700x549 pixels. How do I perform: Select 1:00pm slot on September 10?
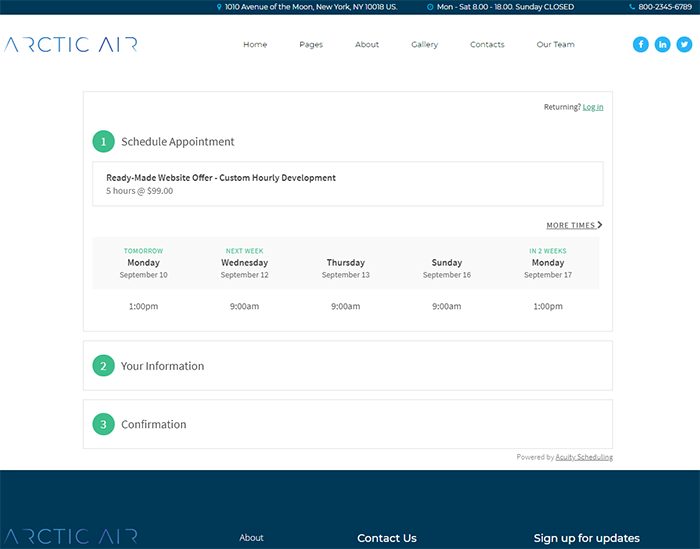point(143,306)
